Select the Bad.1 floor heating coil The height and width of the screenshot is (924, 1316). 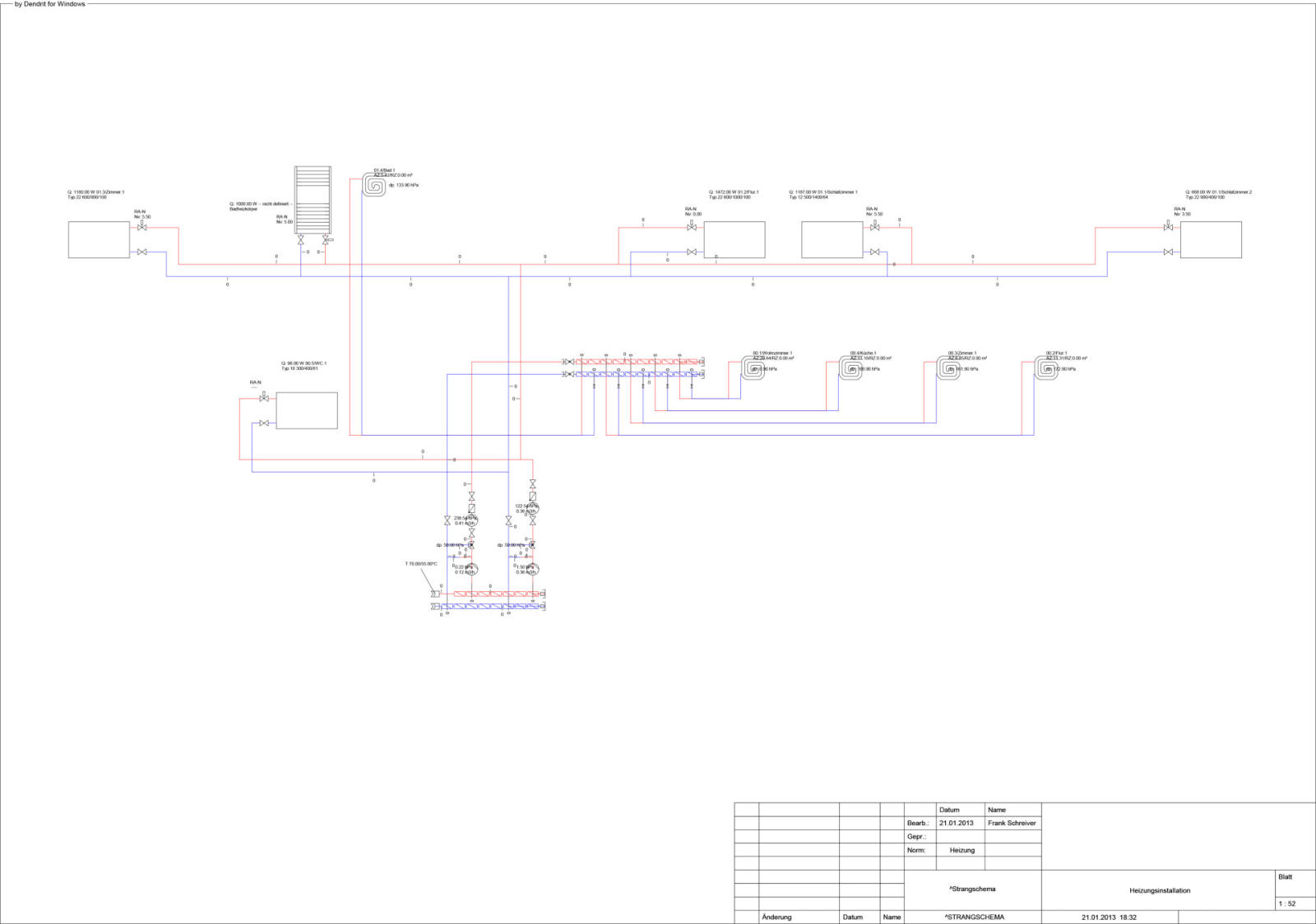pos(374,185)
